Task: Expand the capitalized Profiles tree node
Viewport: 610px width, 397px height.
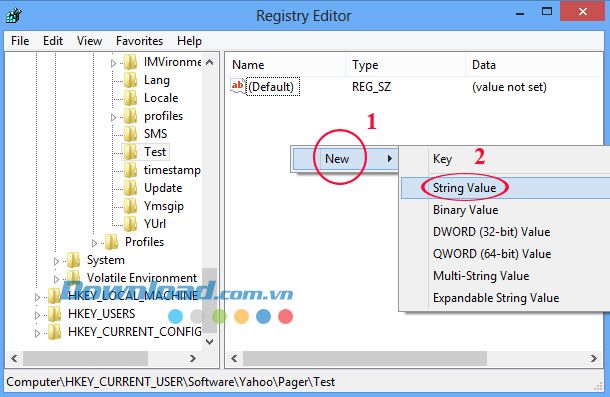Action: (94, 243)
